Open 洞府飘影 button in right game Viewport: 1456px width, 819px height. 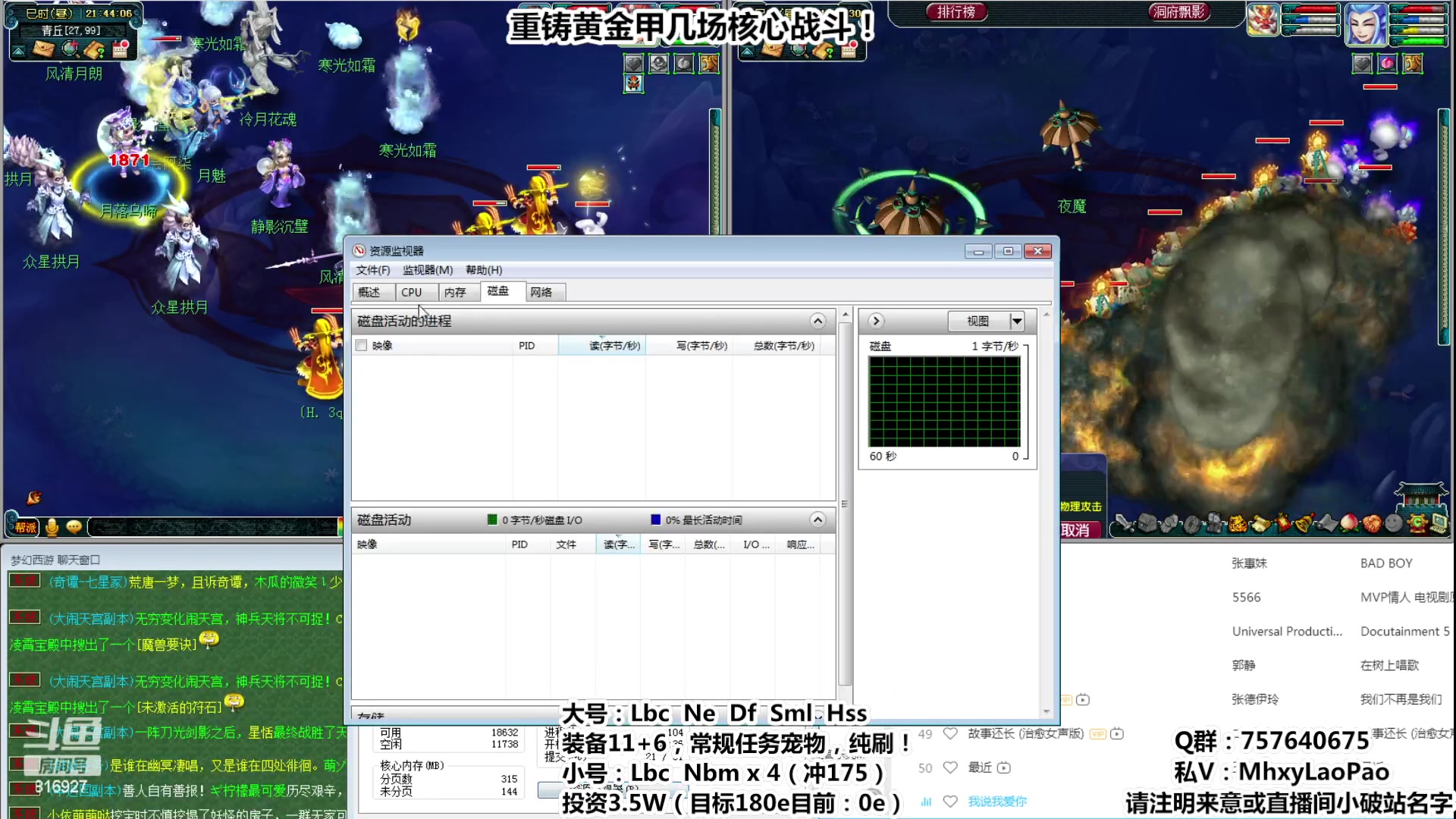click(1179, 11)
